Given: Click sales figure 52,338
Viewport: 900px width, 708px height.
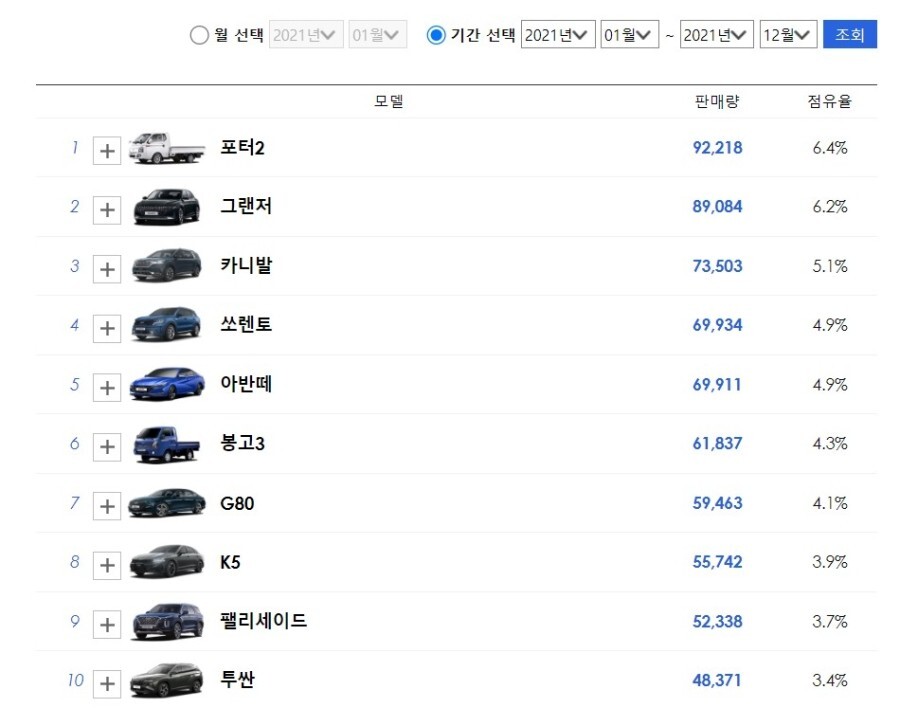Looking at the screenshot, I should click(x=717, y=622).
